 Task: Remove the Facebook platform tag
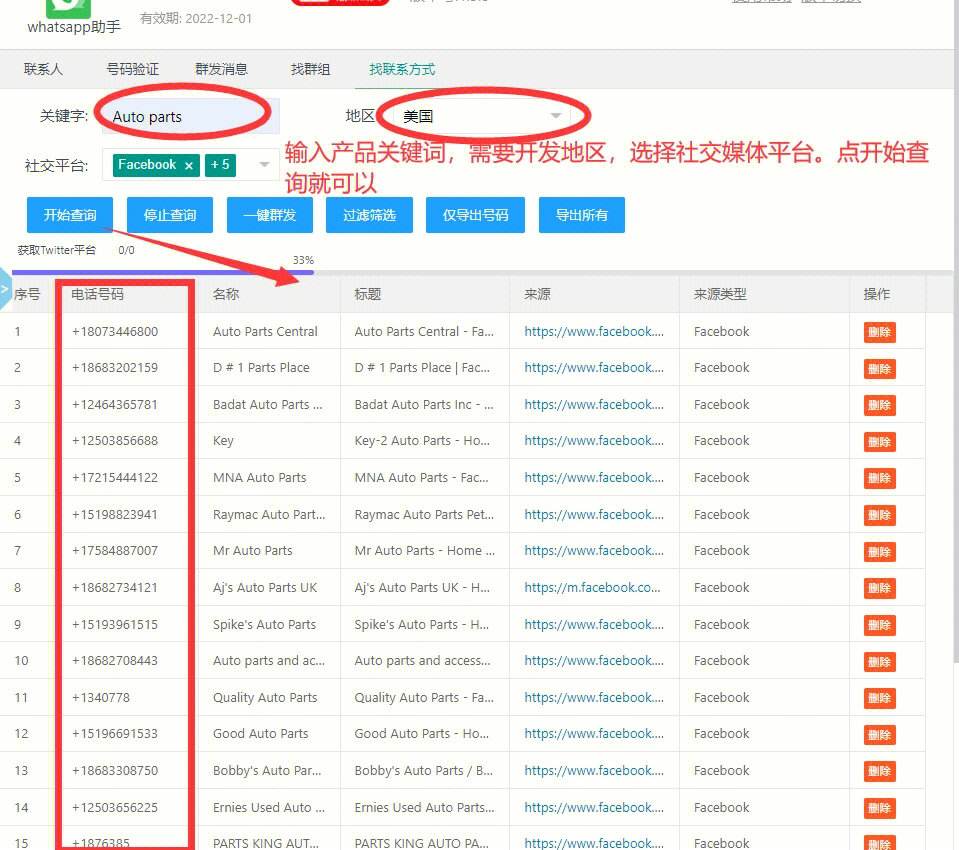click(188, 166)
